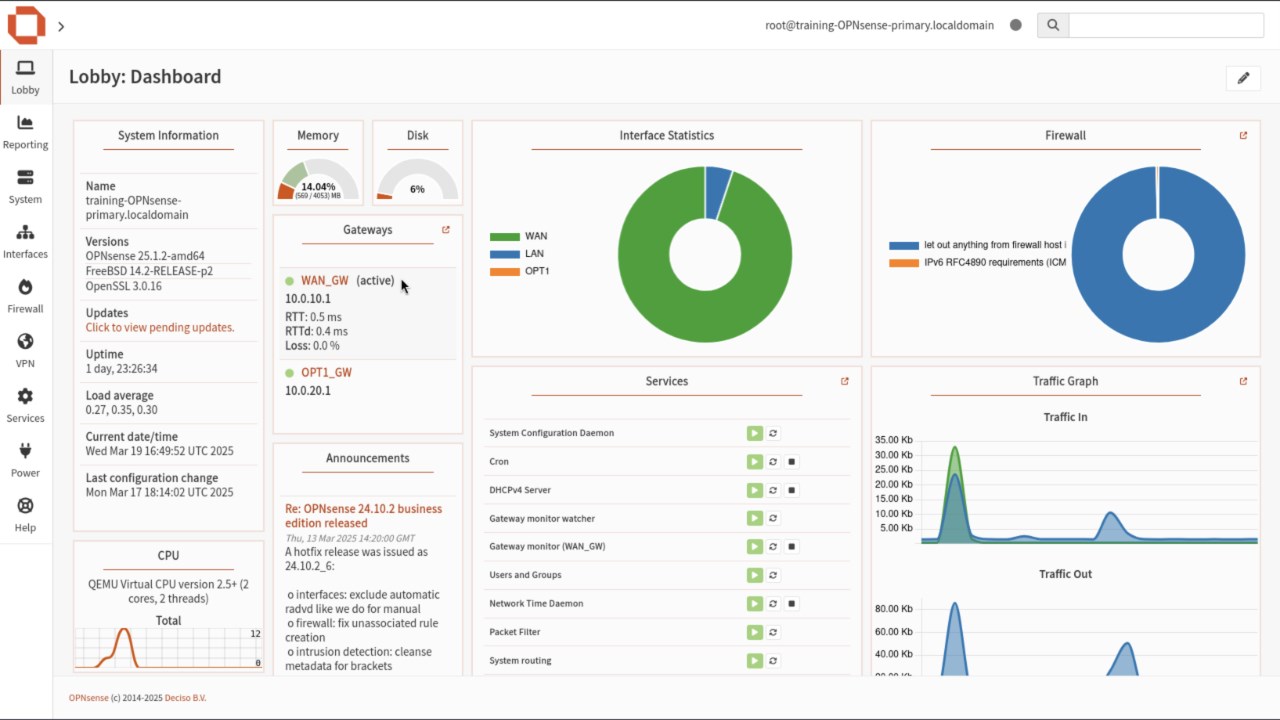
Task: Click the OPNsense logo
Action: point(26,25)
